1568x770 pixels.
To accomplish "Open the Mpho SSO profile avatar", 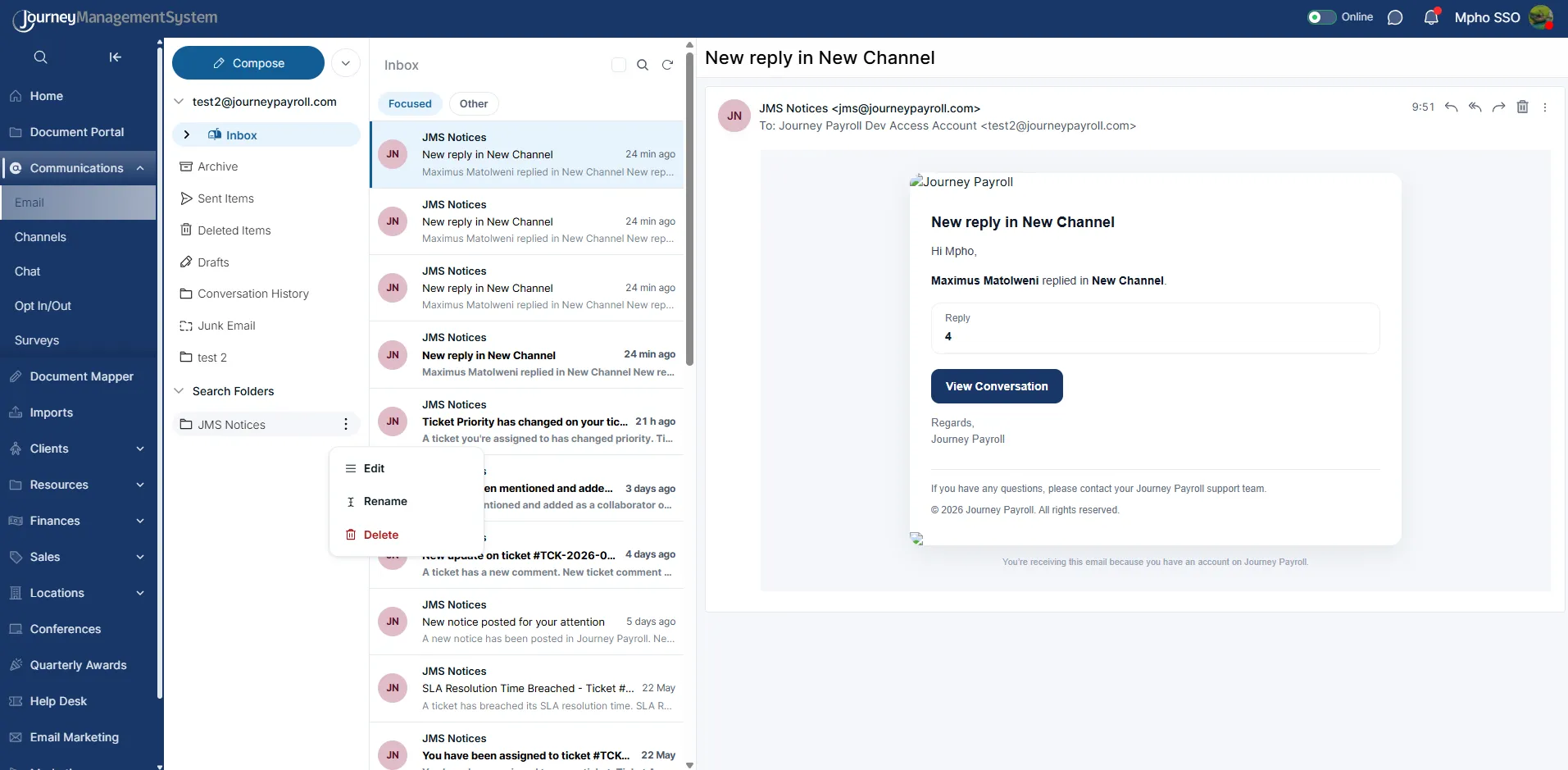I will pos(1541,17).
